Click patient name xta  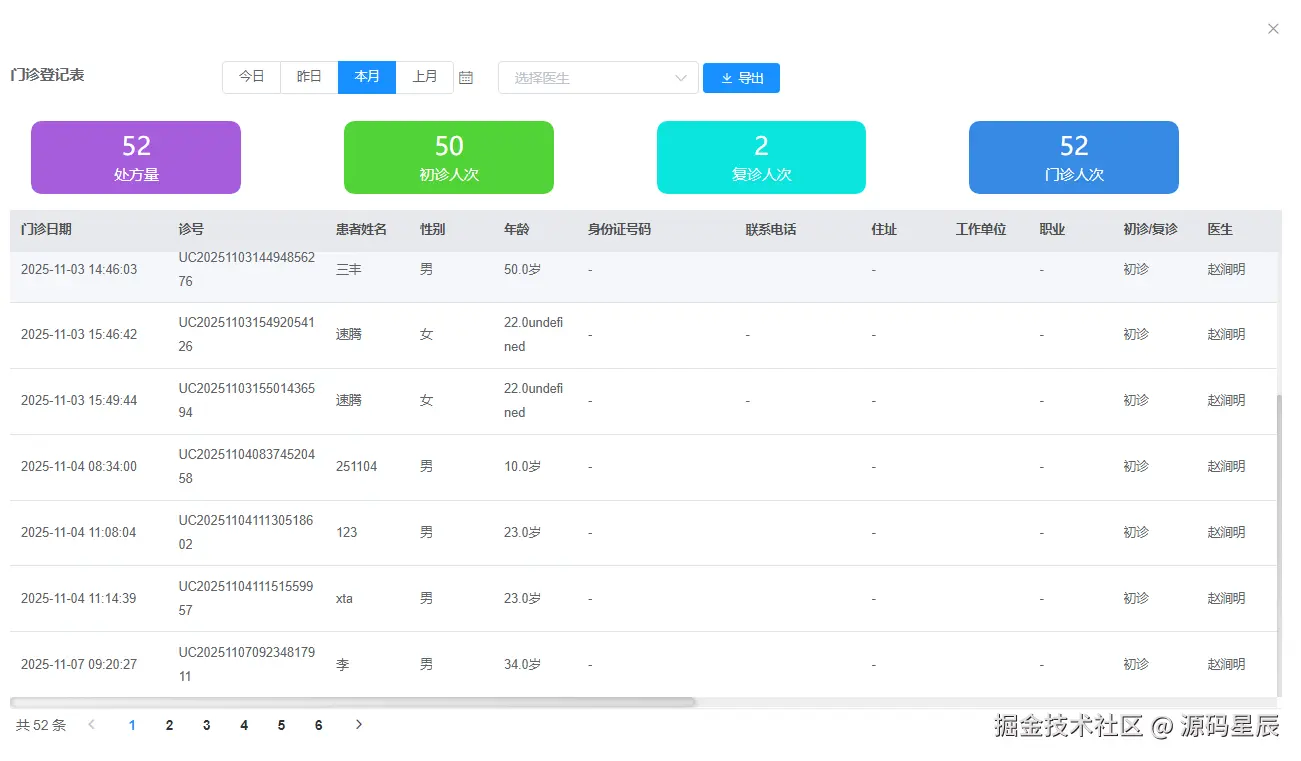tap(344, 598)
